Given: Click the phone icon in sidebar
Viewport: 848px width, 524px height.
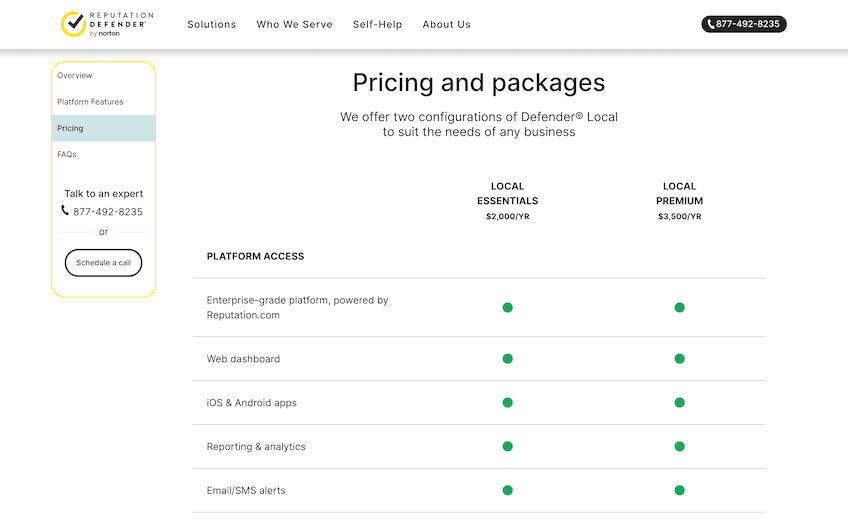Looking at the screenshot, I should (65, 211).
